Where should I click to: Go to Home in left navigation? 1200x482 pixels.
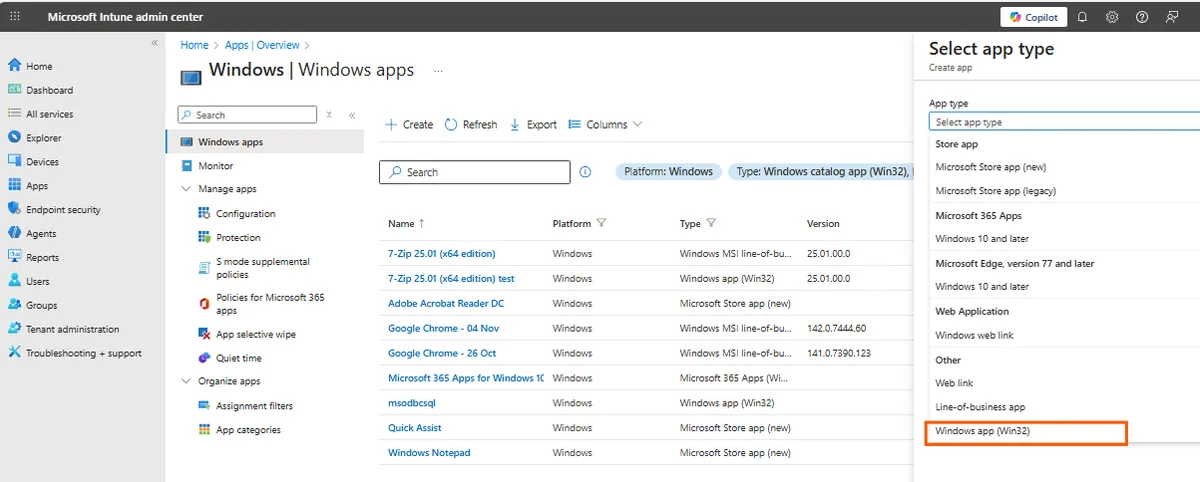pos(39,66)
